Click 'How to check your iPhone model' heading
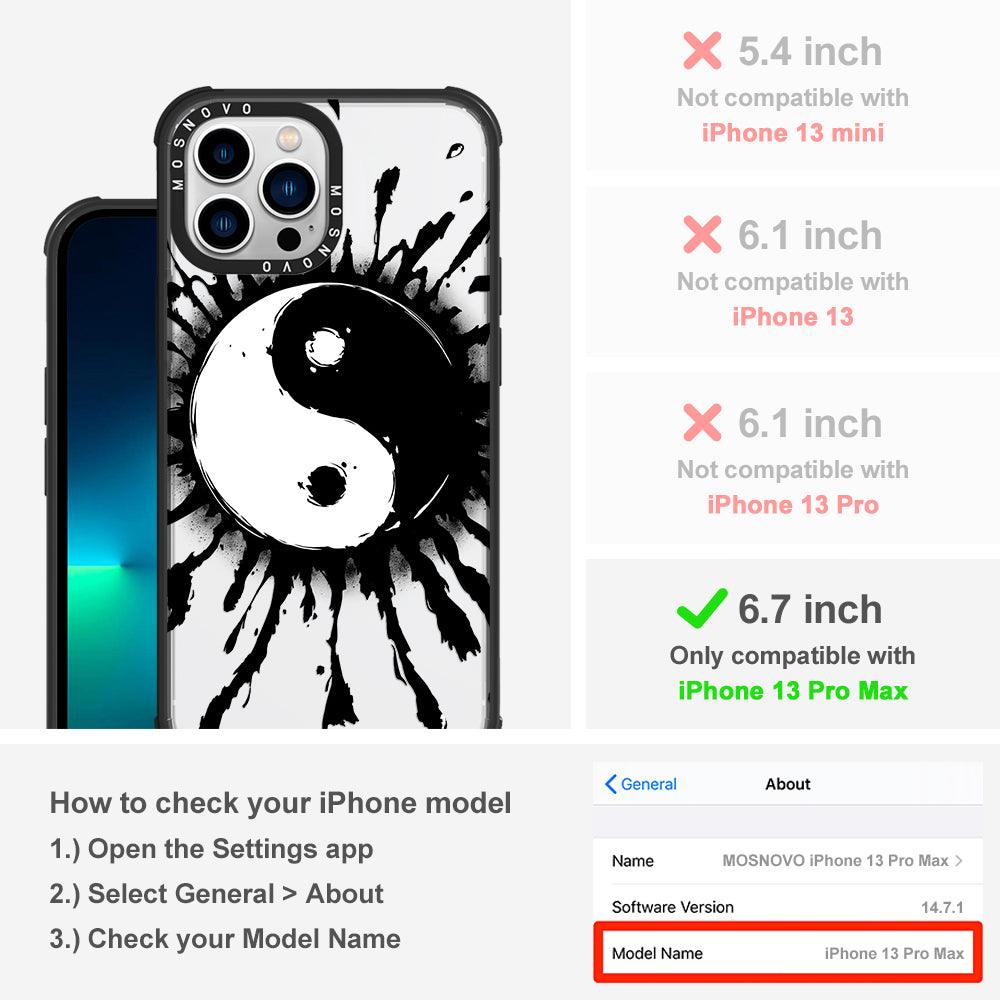This screenshot has width=1000, height=1000. click(281, 803)
